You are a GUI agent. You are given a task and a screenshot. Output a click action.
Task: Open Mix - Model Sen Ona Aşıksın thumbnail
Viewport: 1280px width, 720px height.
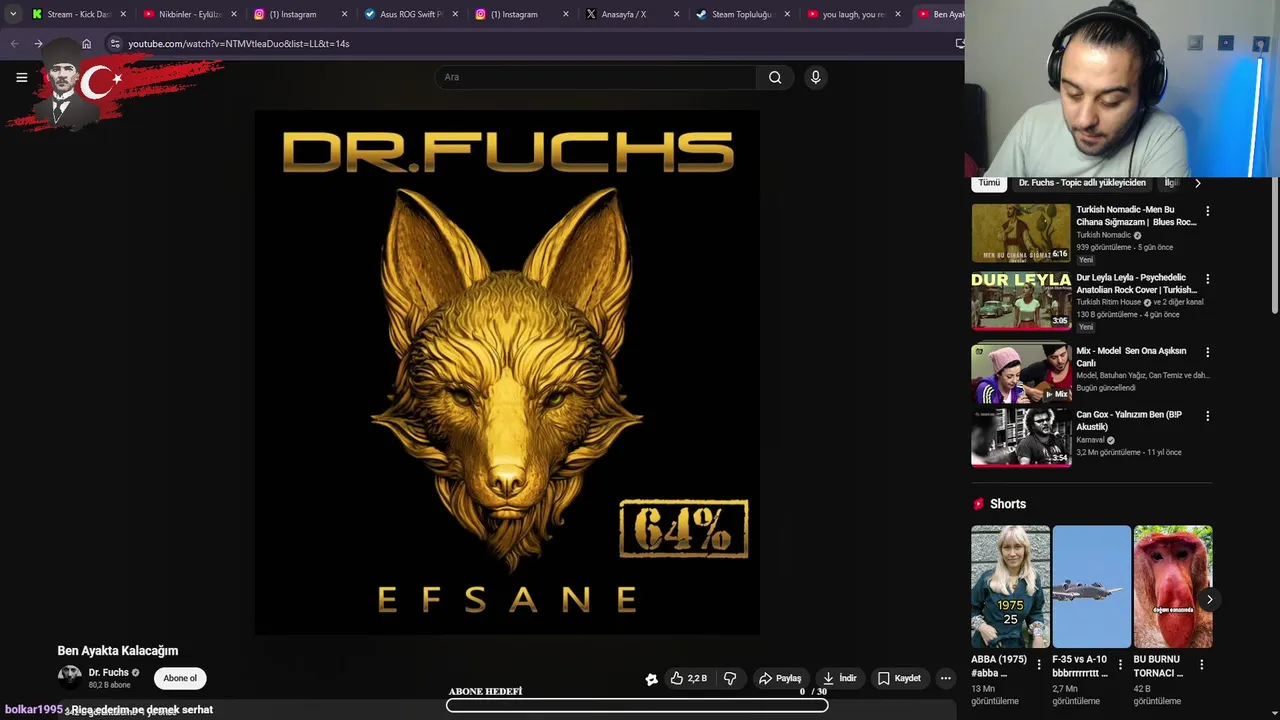click(1021, 373)
